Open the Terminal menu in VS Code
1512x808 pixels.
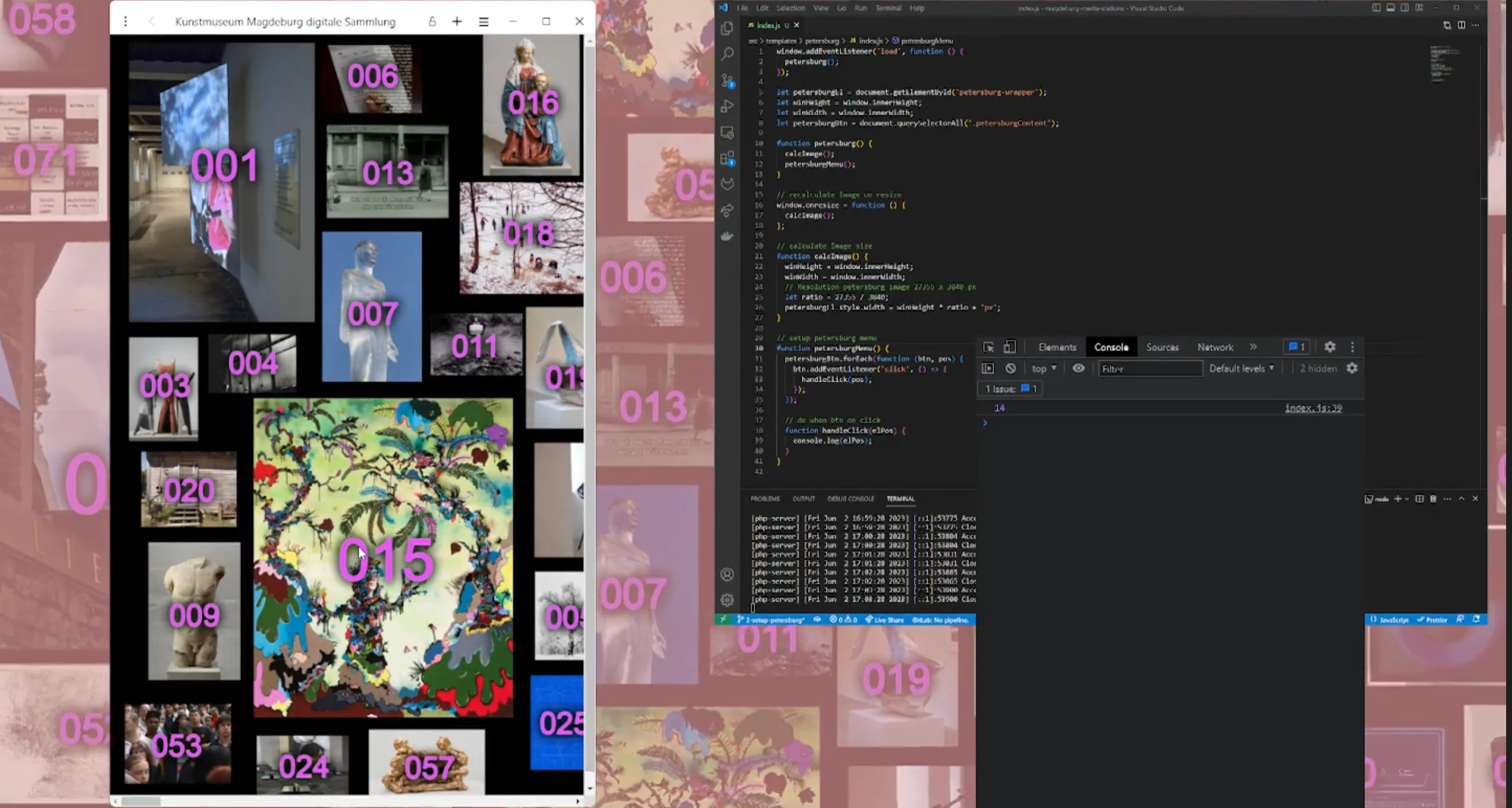pyautogui.click(x=888, y=8)
